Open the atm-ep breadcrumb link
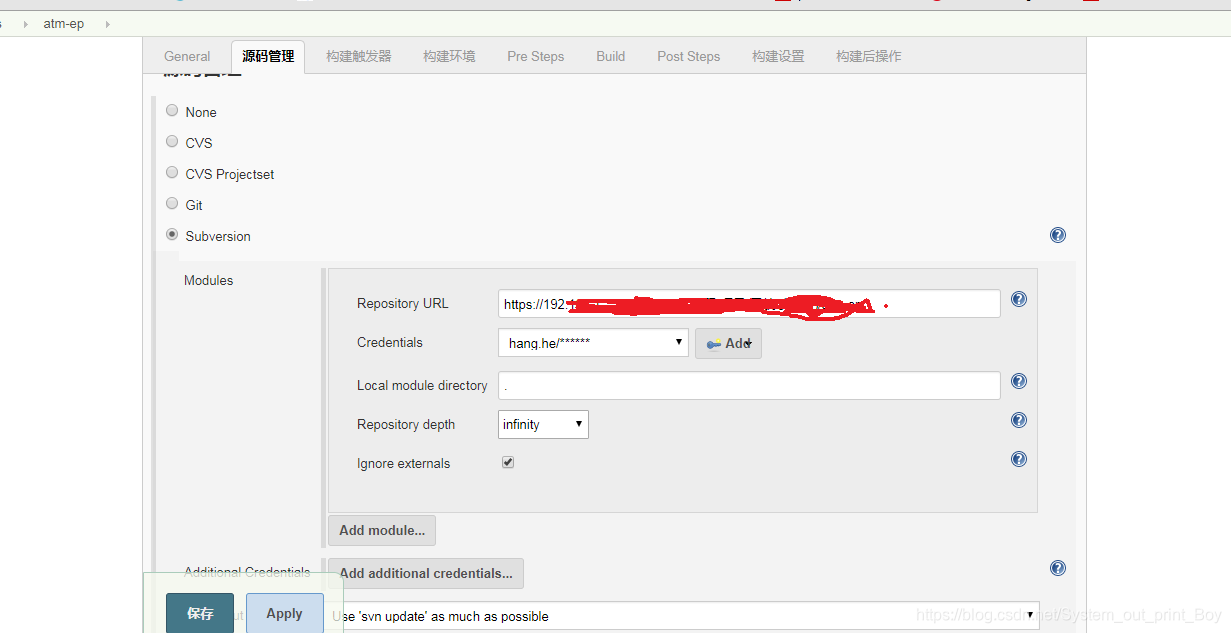1231x633 pixels. (64, 24)
